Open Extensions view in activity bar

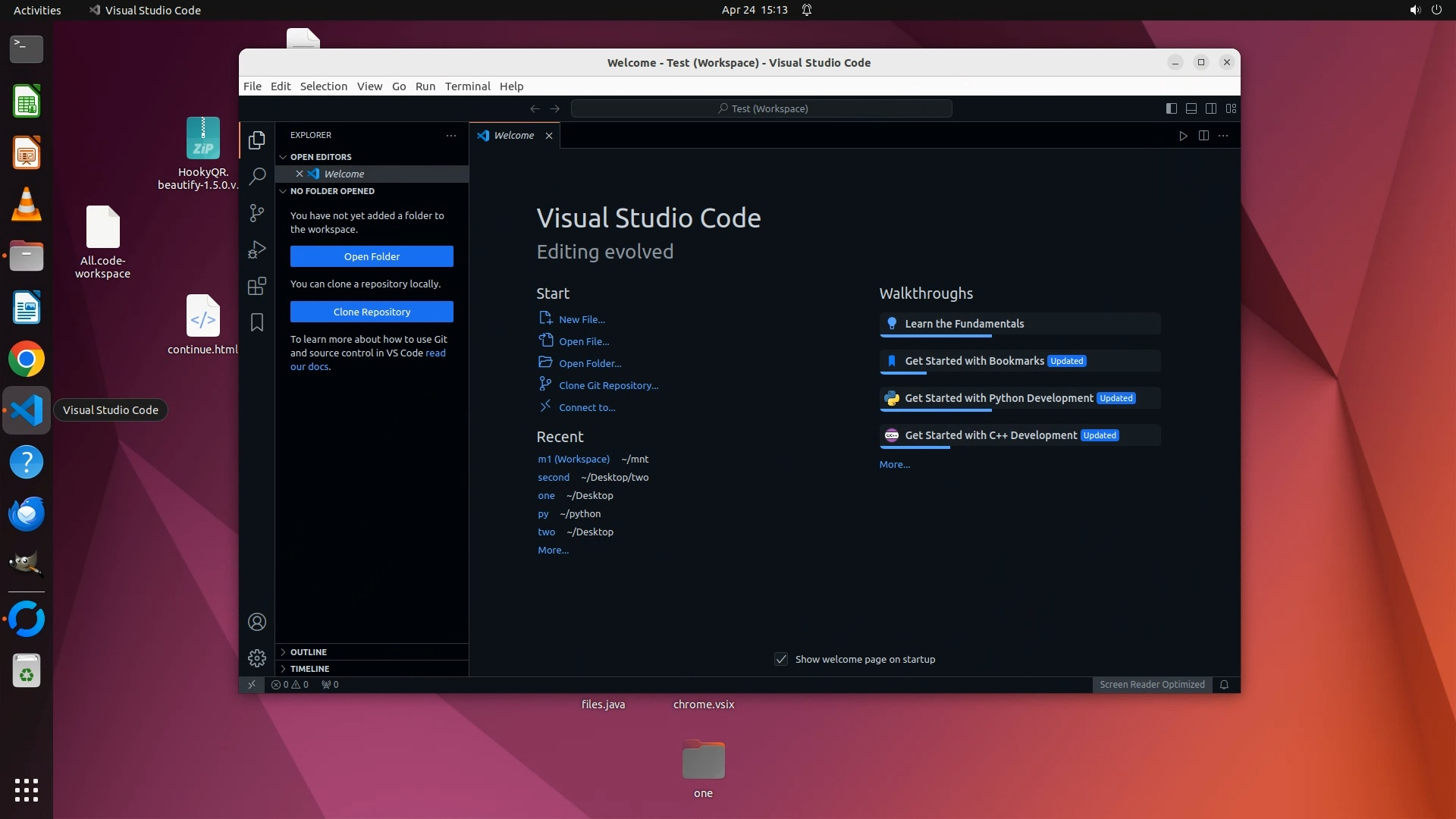click(257, 286)
